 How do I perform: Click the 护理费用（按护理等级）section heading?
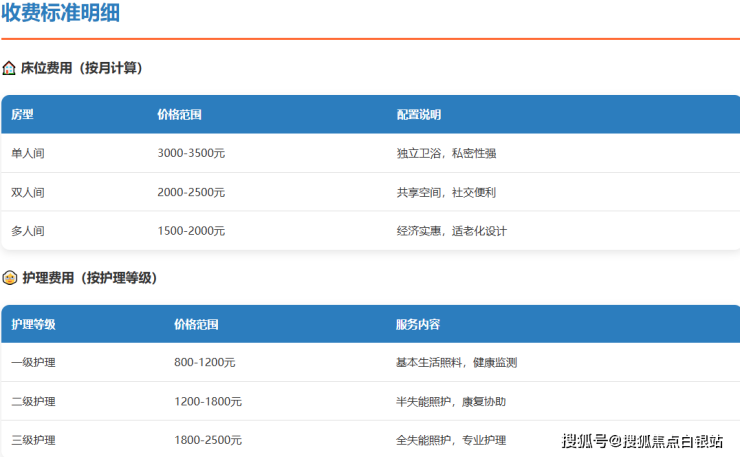(x=89, y=278)
